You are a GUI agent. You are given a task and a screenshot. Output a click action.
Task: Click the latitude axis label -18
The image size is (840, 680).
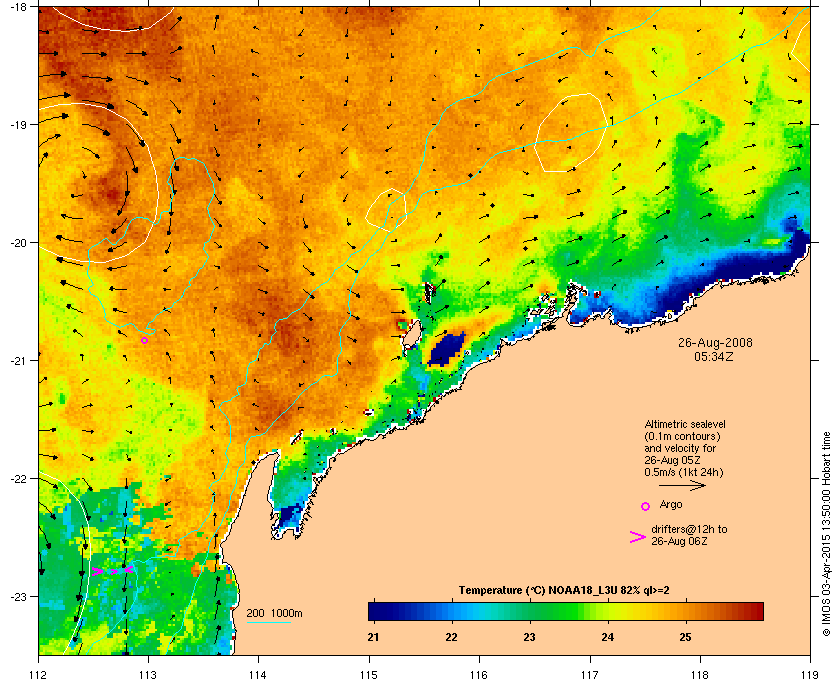tap(17, 6)
